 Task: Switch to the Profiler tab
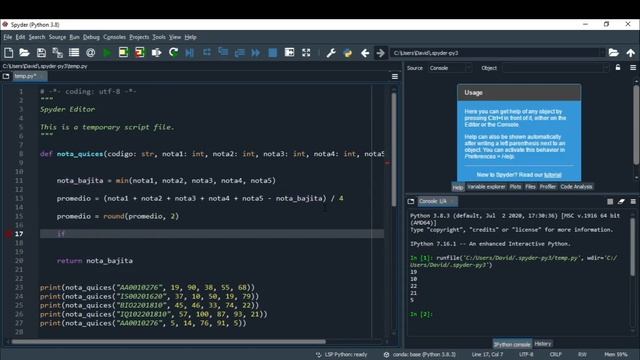(548, 187)
